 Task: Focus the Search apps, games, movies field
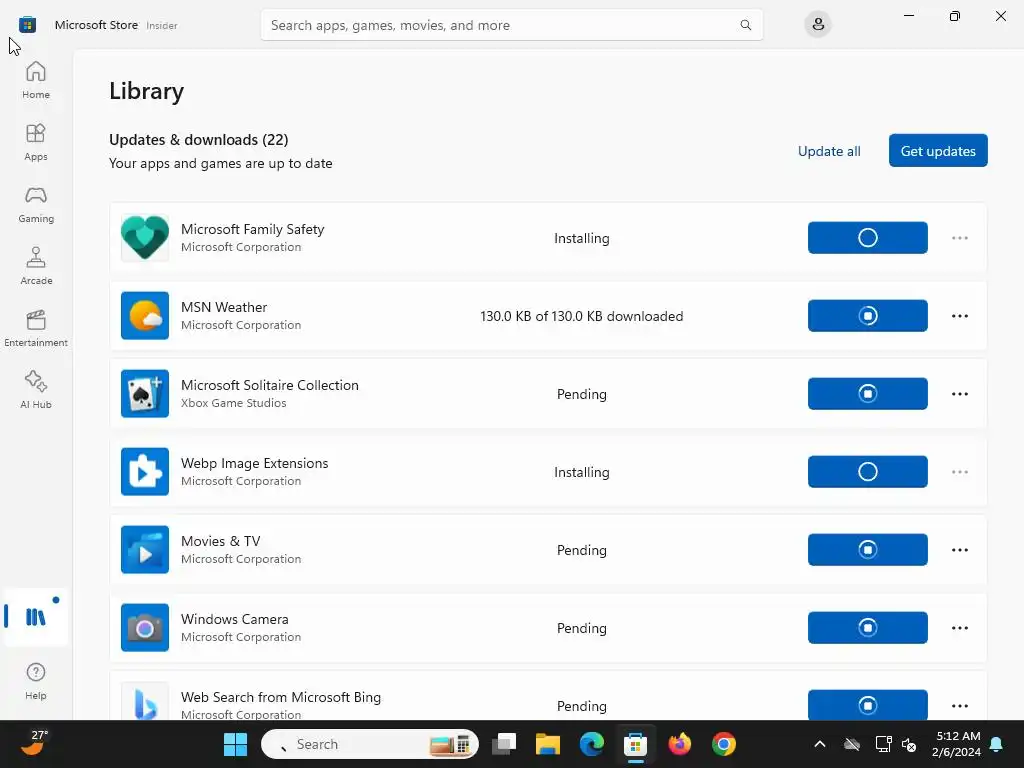click(511, 25)
